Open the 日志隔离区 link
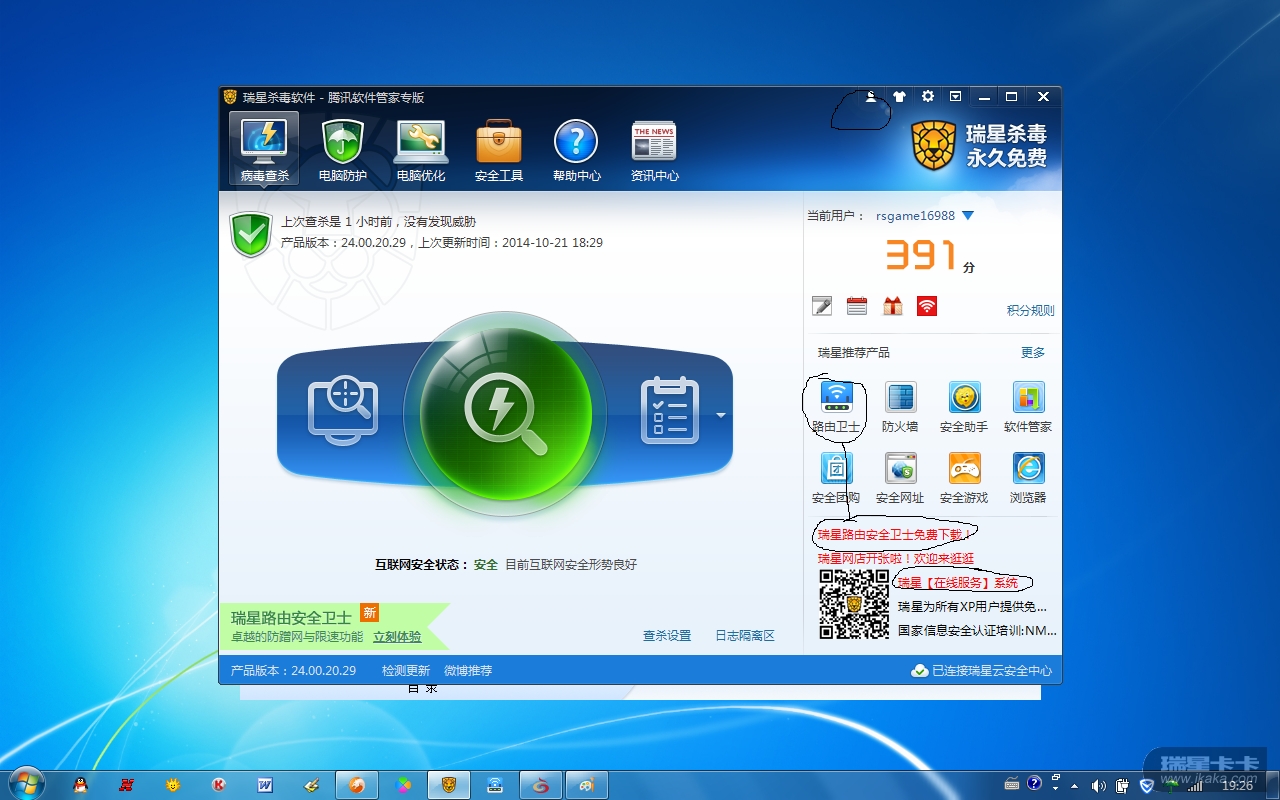This screenshot has height=800, width=1280. (745, 636)
